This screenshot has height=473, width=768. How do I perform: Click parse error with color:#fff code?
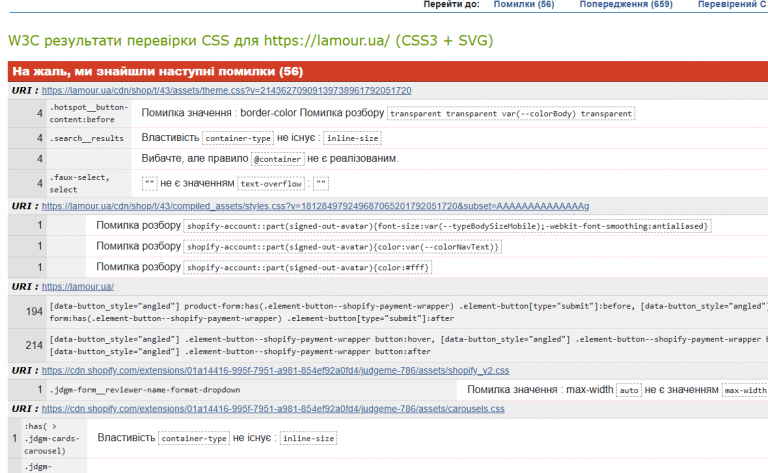pos(308,268)
